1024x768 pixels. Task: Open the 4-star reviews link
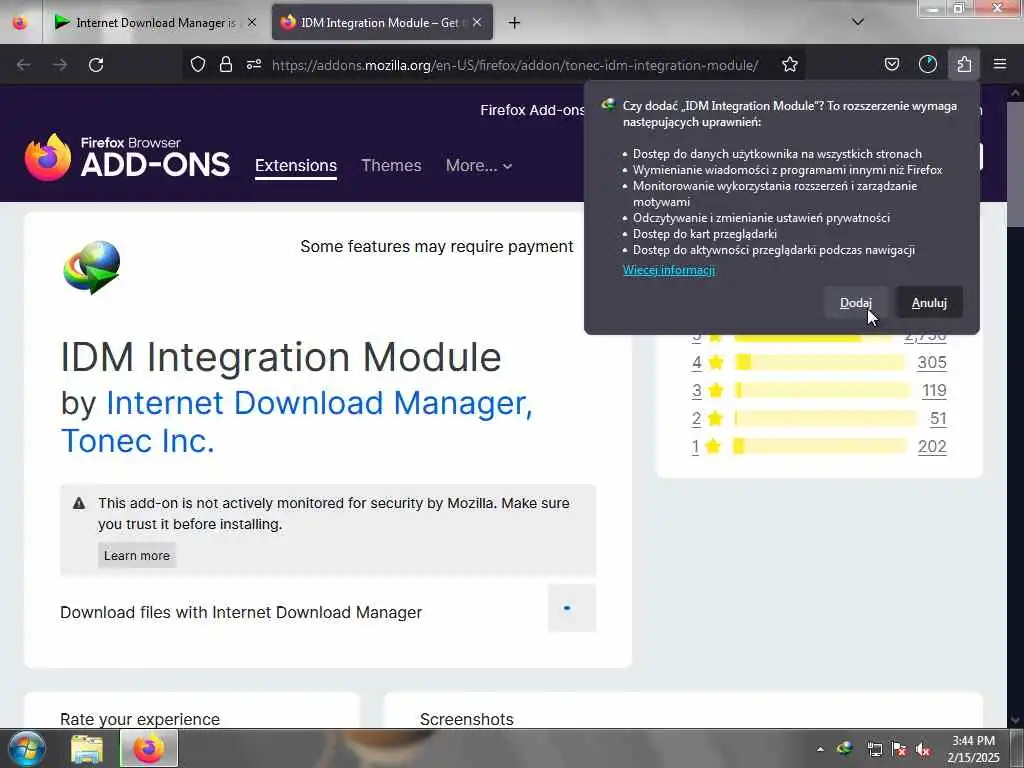click(697, 362)
